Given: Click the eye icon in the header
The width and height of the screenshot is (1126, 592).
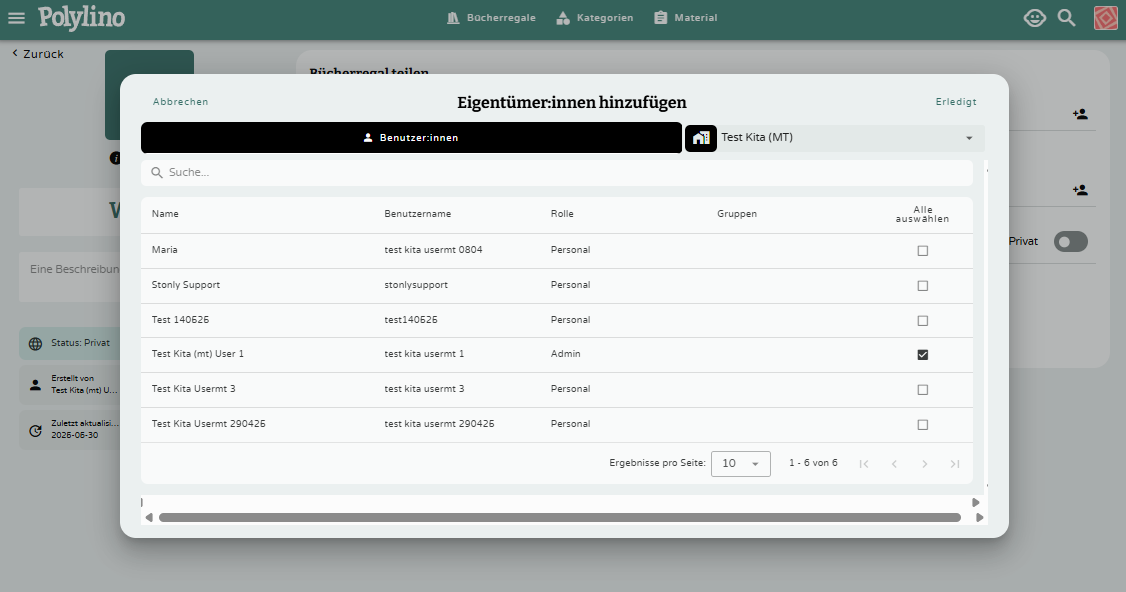Looking at the screenshot, I should point(1034,18).
